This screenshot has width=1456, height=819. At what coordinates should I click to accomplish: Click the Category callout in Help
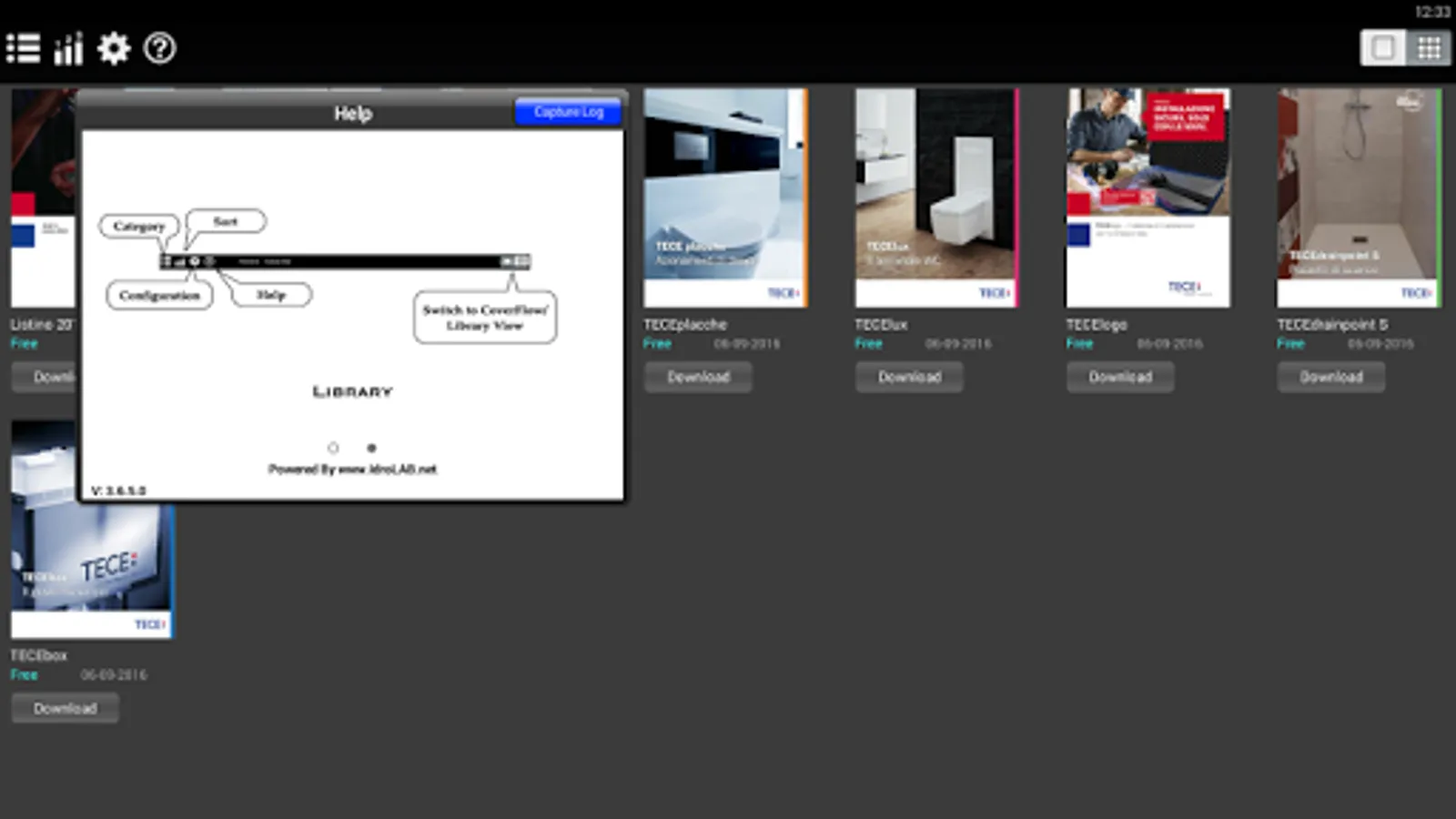click(139, 226)
